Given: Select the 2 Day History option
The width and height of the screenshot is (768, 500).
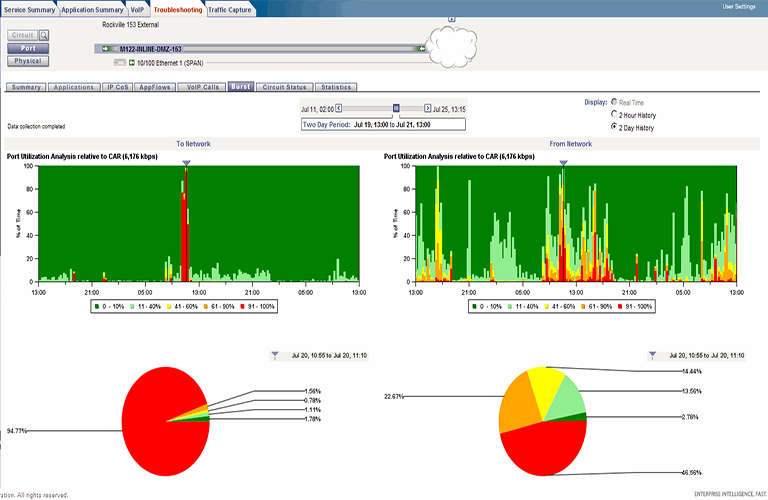Looking at the screenshot, I should click(613, 128).
